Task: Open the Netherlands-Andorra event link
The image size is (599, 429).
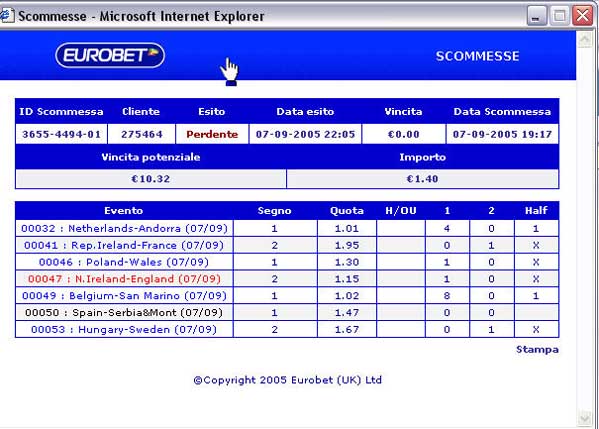Action: pyautogui.click(x=124, y=228)
